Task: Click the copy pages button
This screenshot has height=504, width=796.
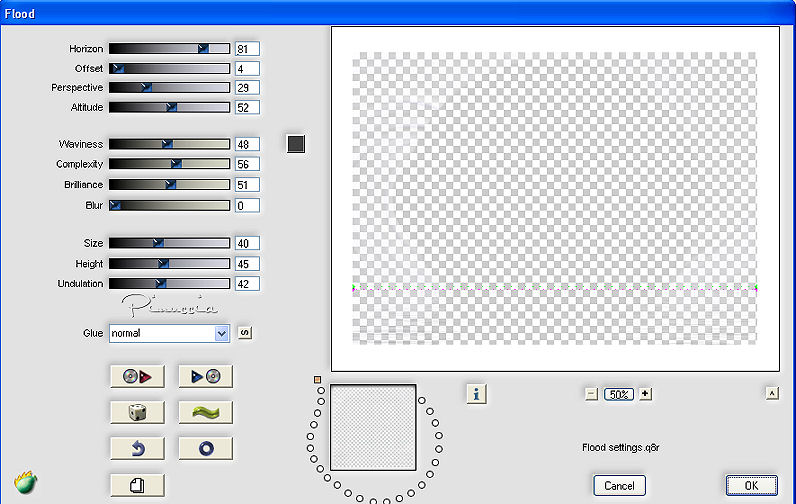Action: 137,485
